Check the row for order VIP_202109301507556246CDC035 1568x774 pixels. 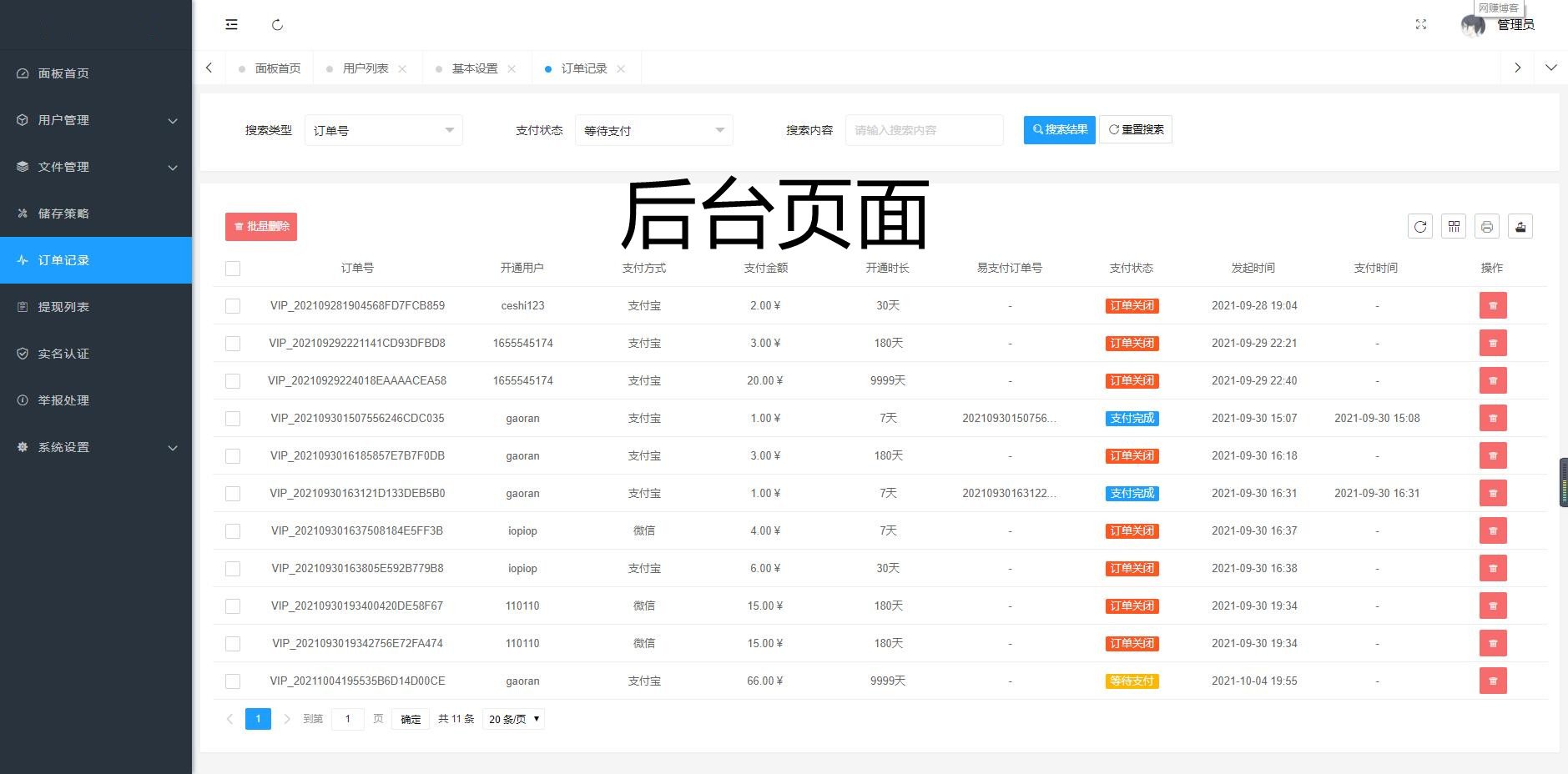click(233, 419)
